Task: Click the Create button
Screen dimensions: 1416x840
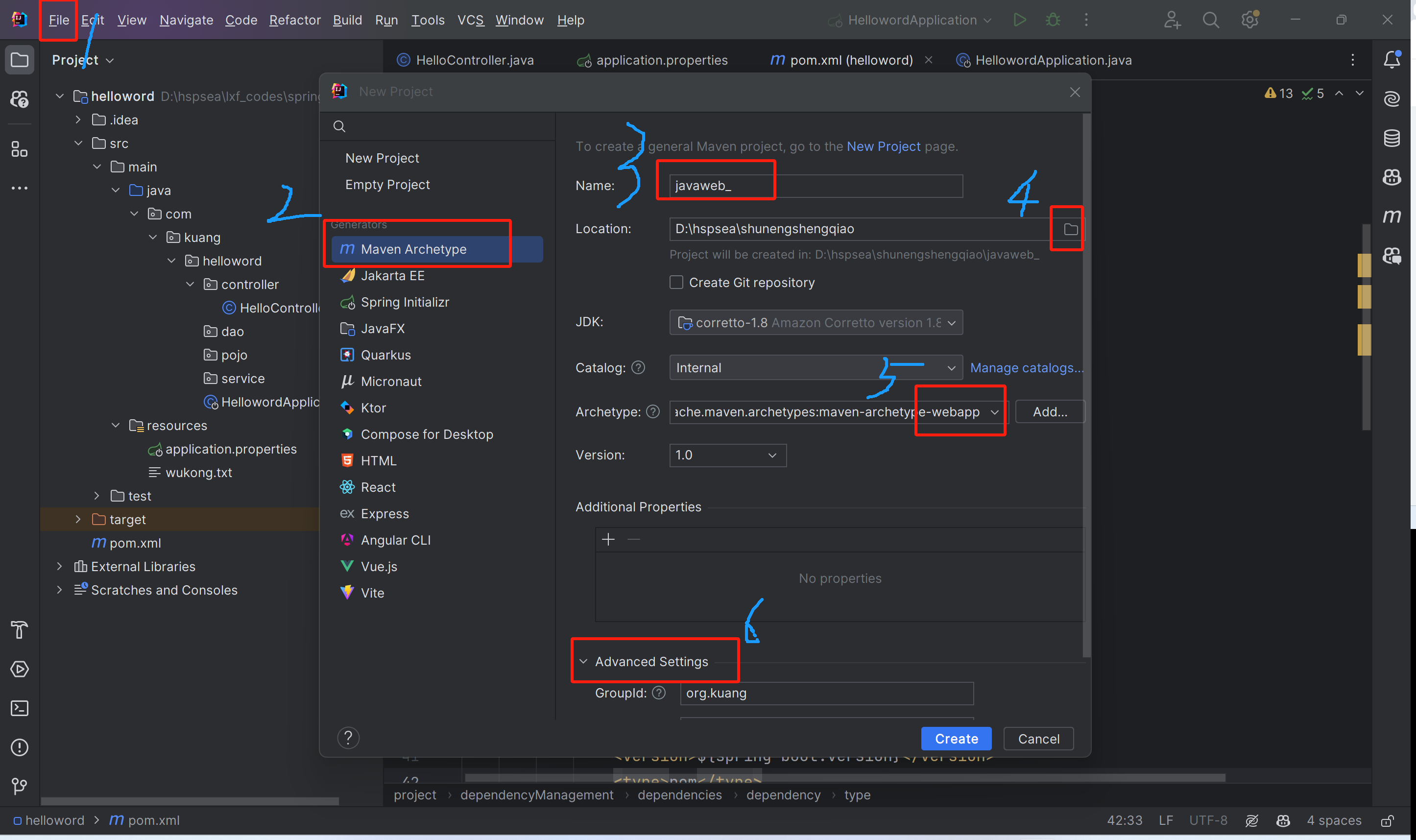Action: tap(956, 739)
